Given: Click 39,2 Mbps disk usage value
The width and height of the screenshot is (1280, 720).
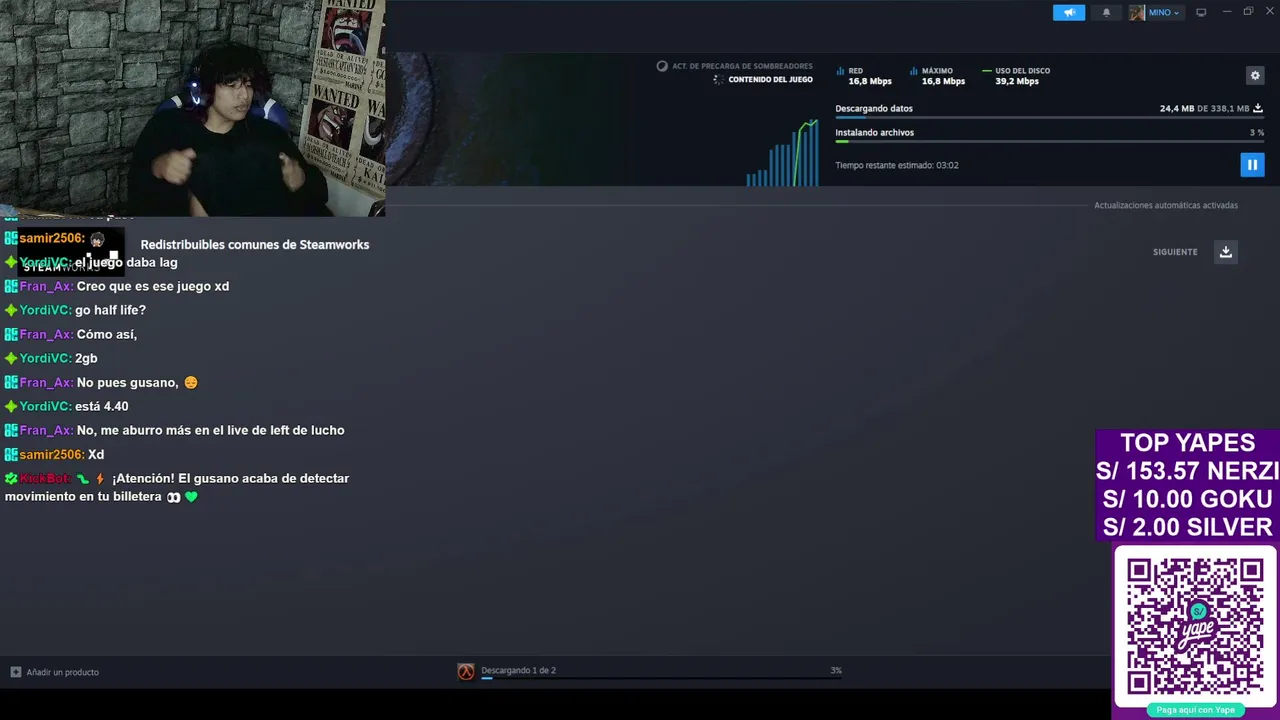Looking at the screenshot, I should click(x=1017, y=81).
